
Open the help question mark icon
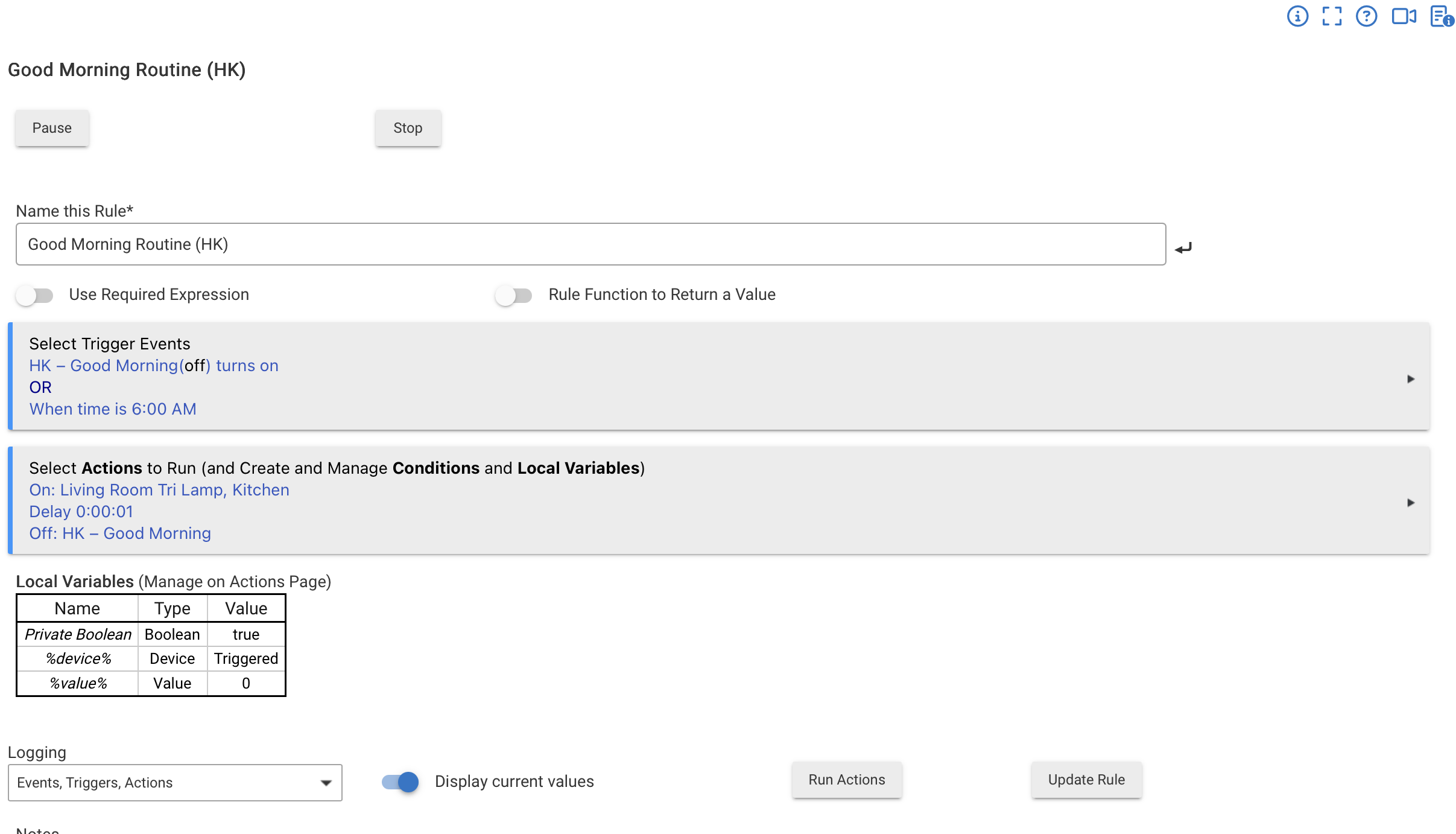pos(1366,16)
